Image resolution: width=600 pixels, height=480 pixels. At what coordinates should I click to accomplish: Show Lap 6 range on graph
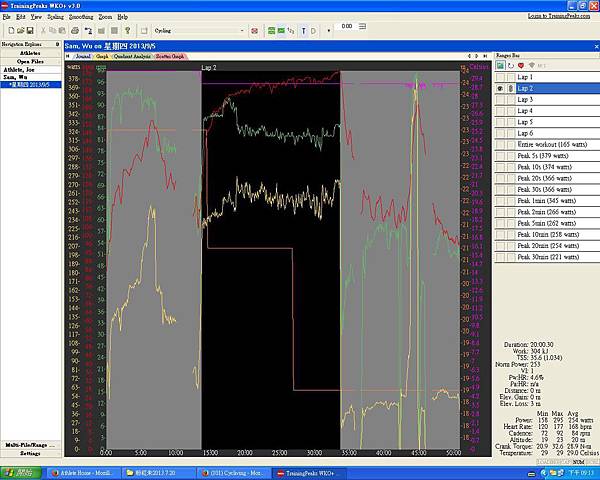[x=500, y=134]
